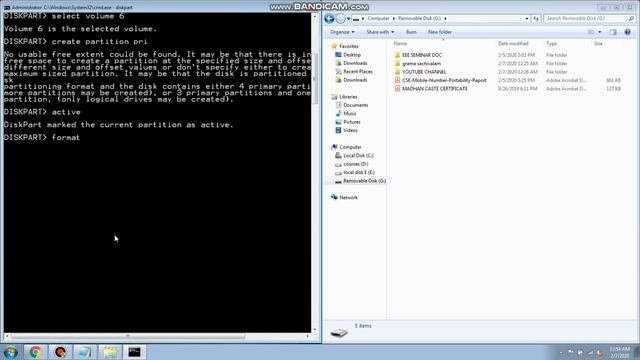Viewport: 640px width, 360px height.
Task: Click Explorer forward navigation arrow
Action: (340, 18)
